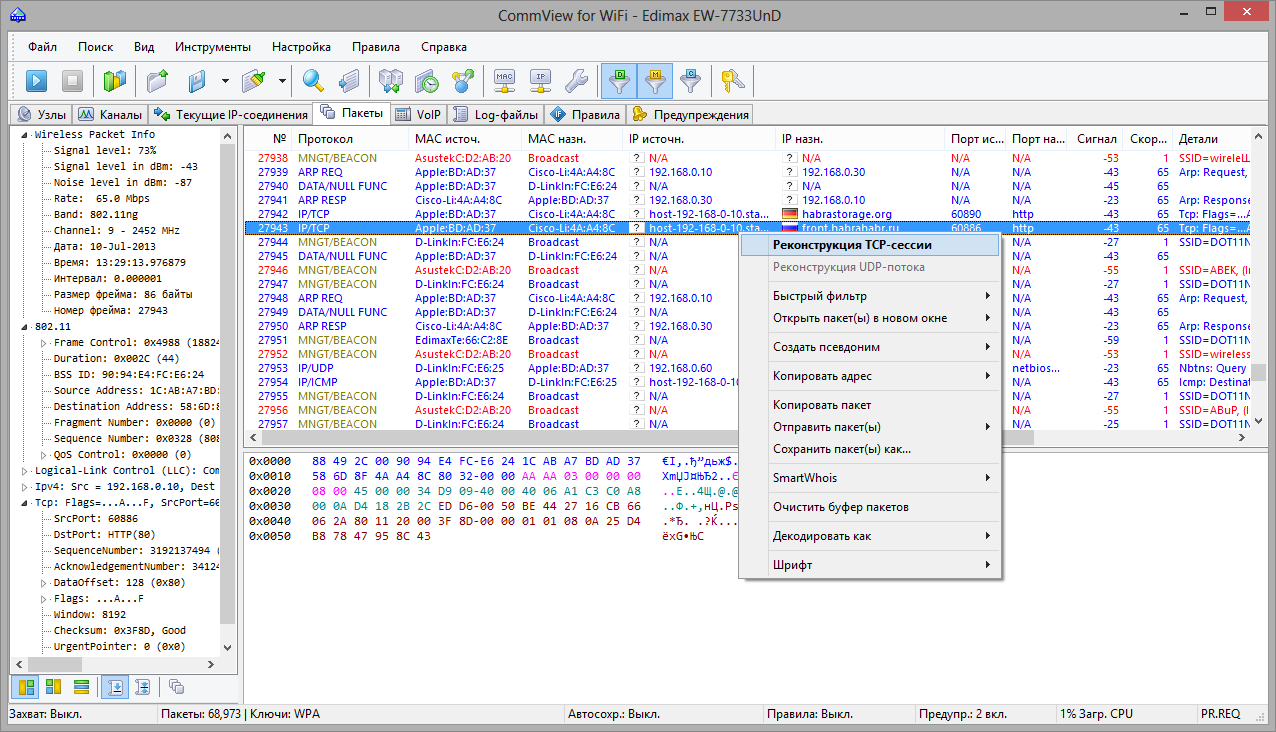Viewport: 1276px width, 732px height.
Task: Select Копировать пакет in the context menu
Action: [x=869, y=405]
